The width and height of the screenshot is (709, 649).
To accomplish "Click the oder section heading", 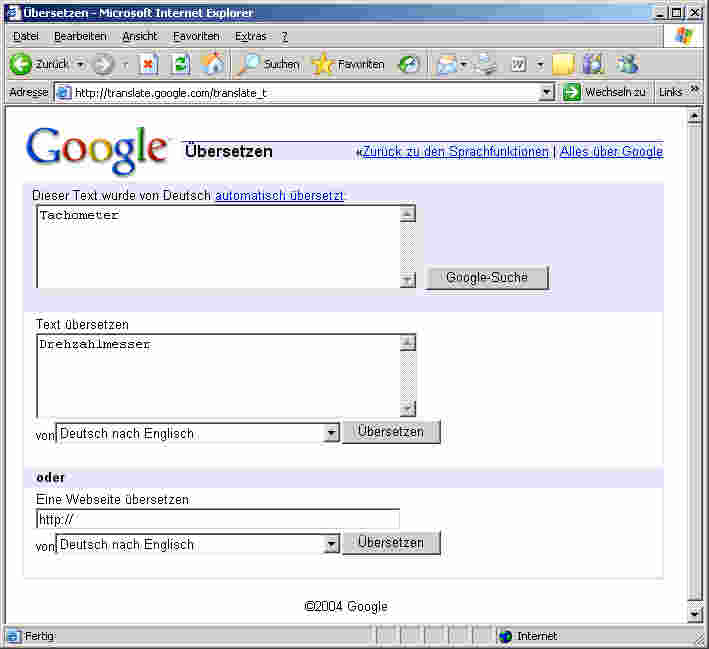I will (50, 478).
